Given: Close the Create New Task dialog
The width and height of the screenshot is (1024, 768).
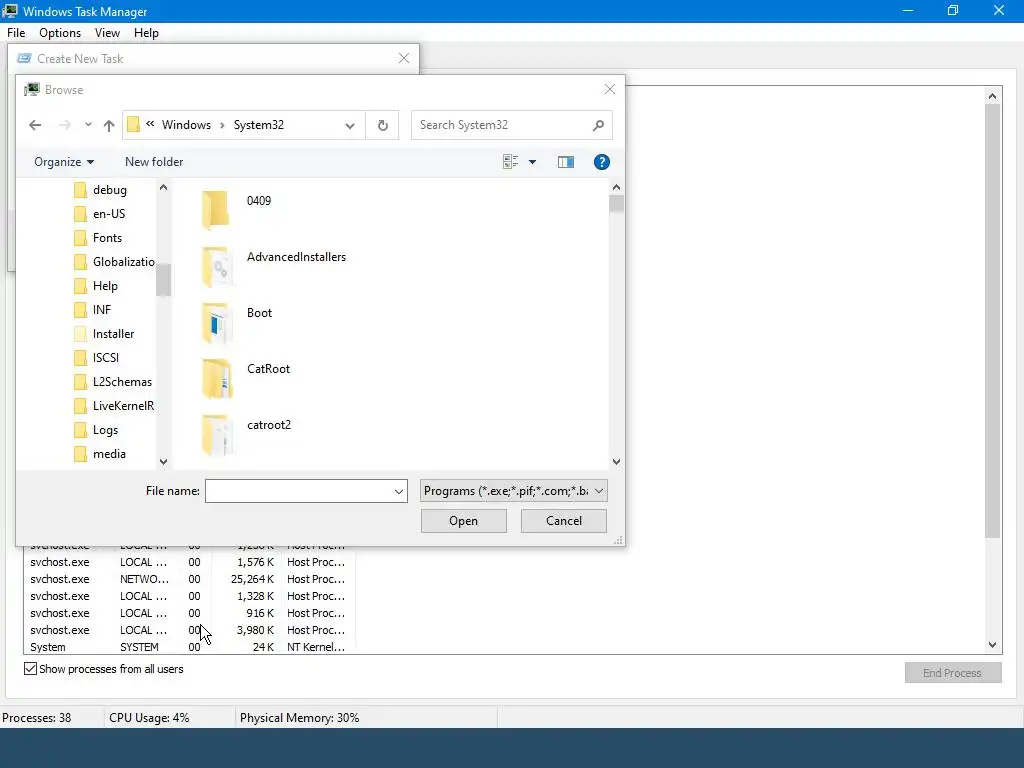Looking at the screenshot, I should (x=404, y=58).
